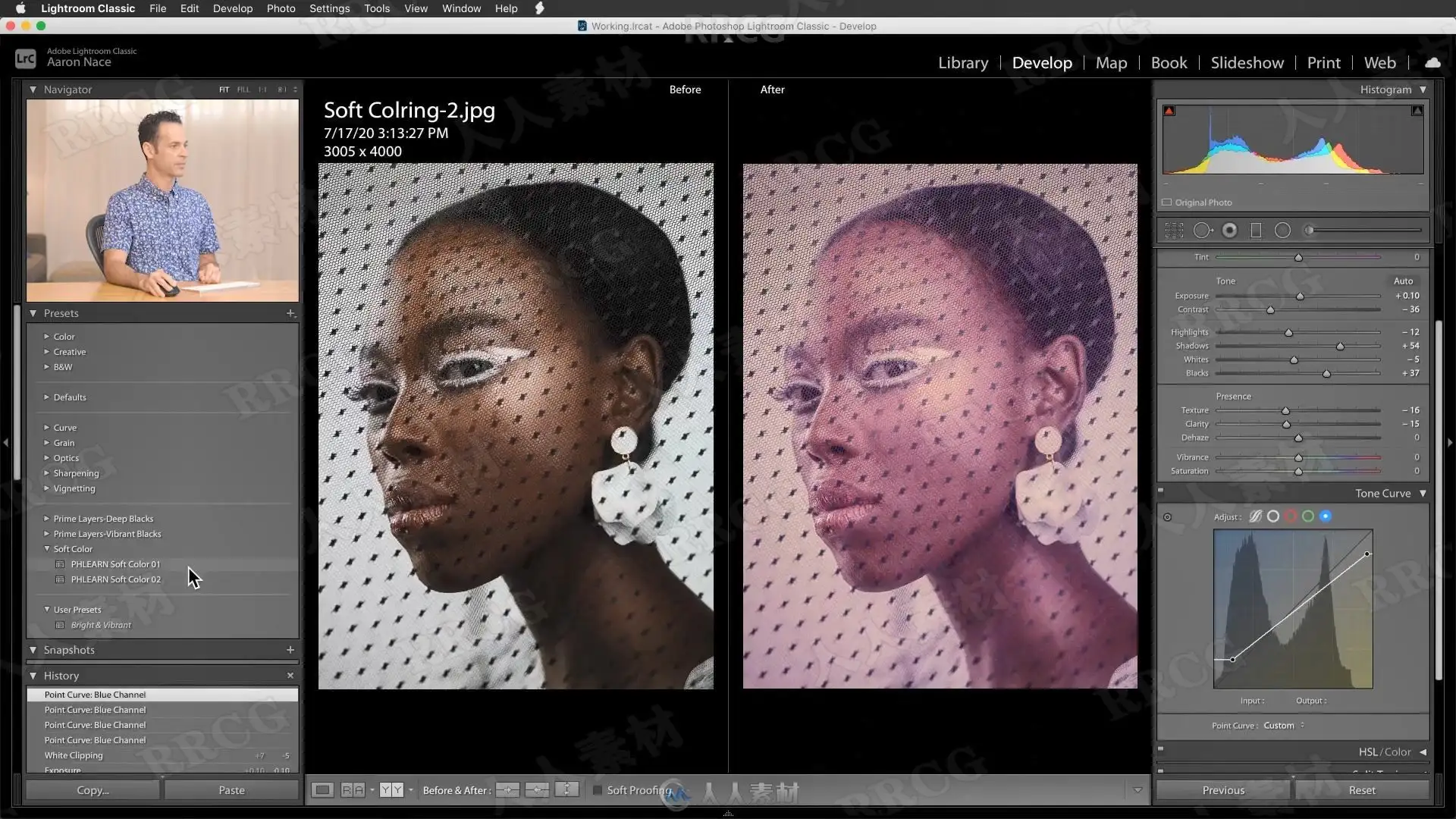The image size is (1456, 819).
Task: Expand the Creative preset group
Action: pyautogui.click(x=46, y=352)
